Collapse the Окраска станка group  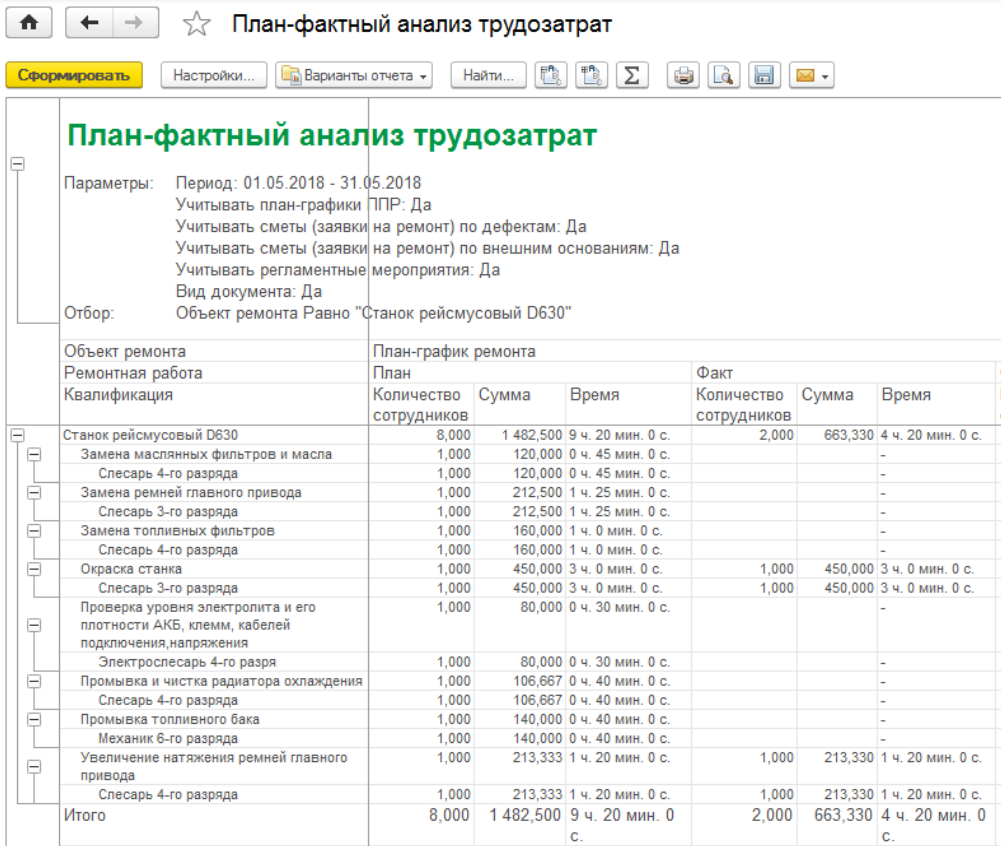point(34,569)
